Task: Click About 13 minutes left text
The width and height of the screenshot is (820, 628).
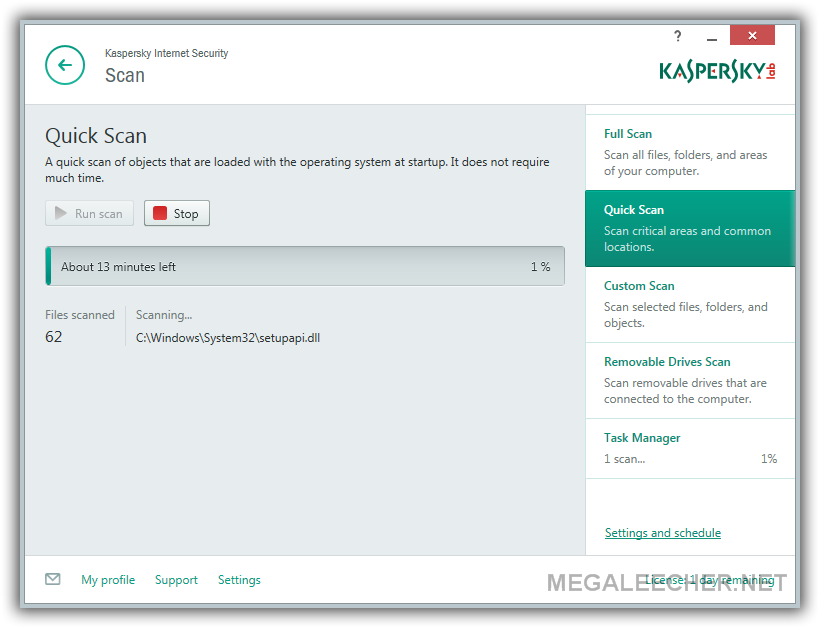Action: (118, 267)
